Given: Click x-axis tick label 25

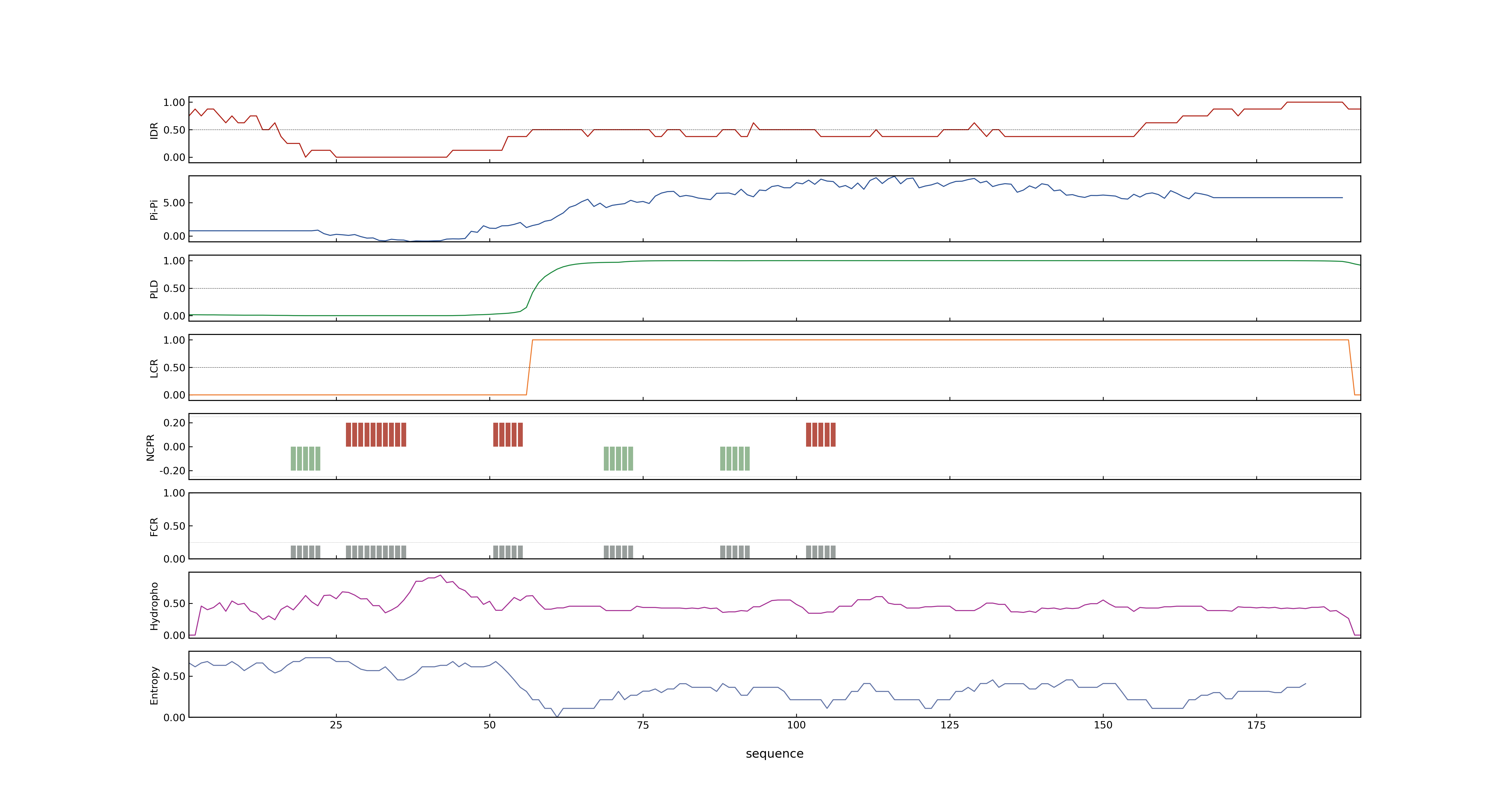Looking at the screenshot, I should [336, 725].
